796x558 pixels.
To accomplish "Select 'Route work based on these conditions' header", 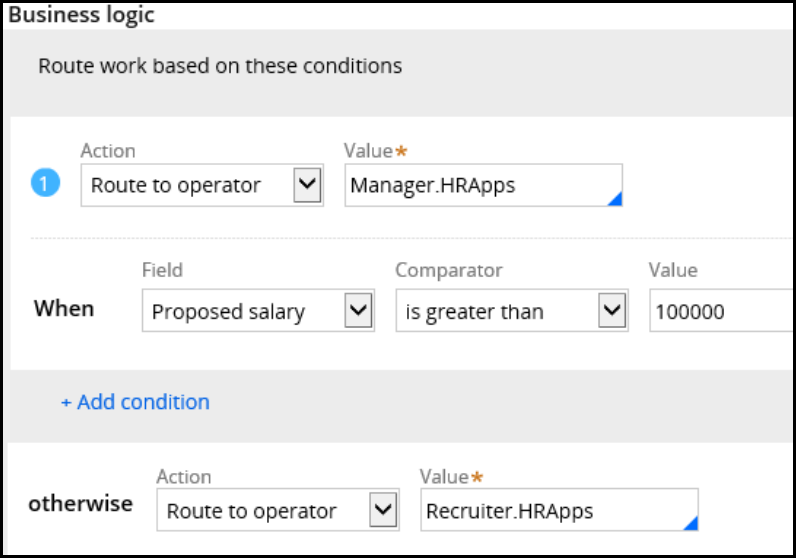I will coord(220,66).
